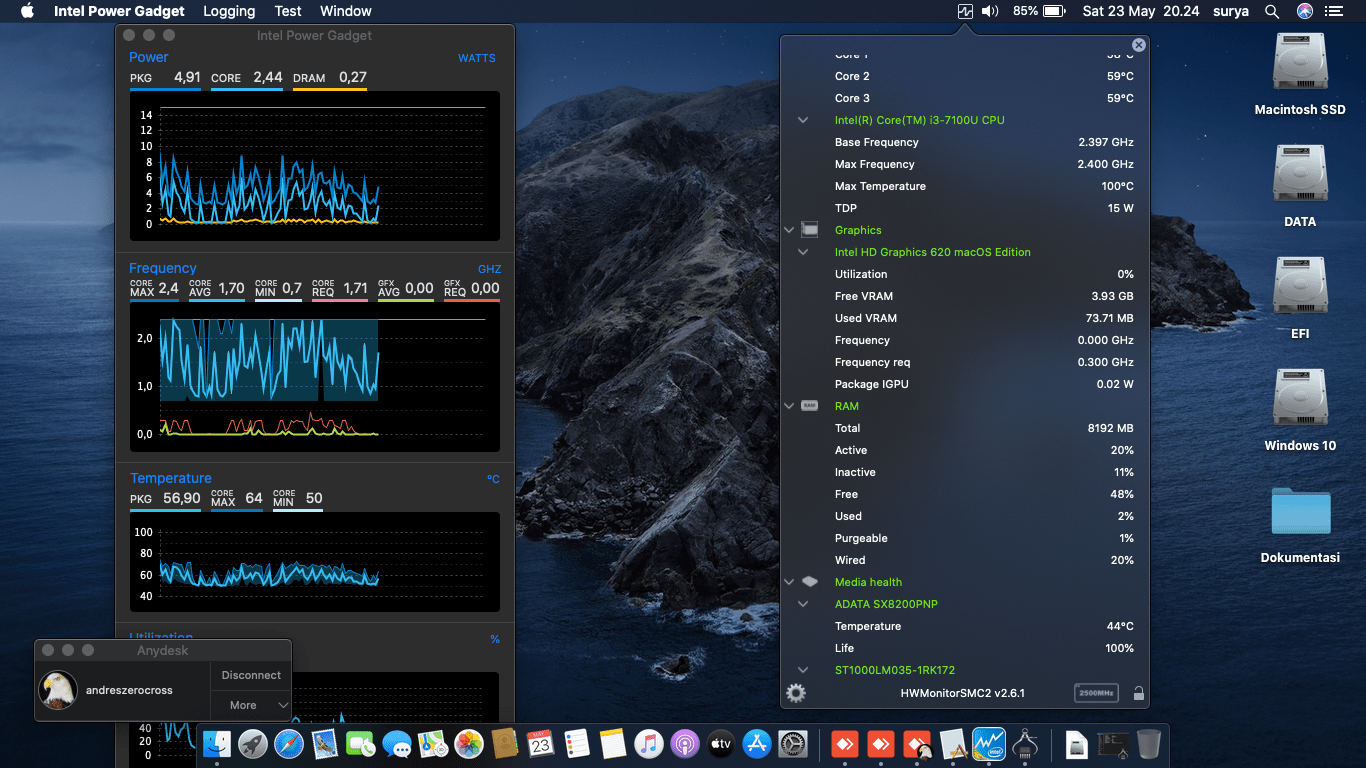Launch Safari from the Dock
Image resolution: width=1366 pixels, height=768 pixels.
tap(289, 744)
